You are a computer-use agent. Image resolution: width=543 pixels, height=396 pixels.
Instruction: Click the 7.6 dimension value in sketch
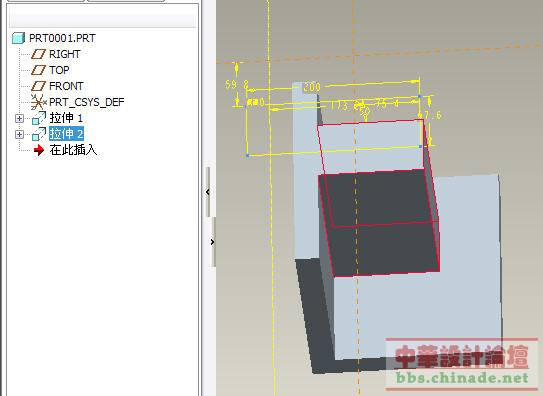click(433, 115)
